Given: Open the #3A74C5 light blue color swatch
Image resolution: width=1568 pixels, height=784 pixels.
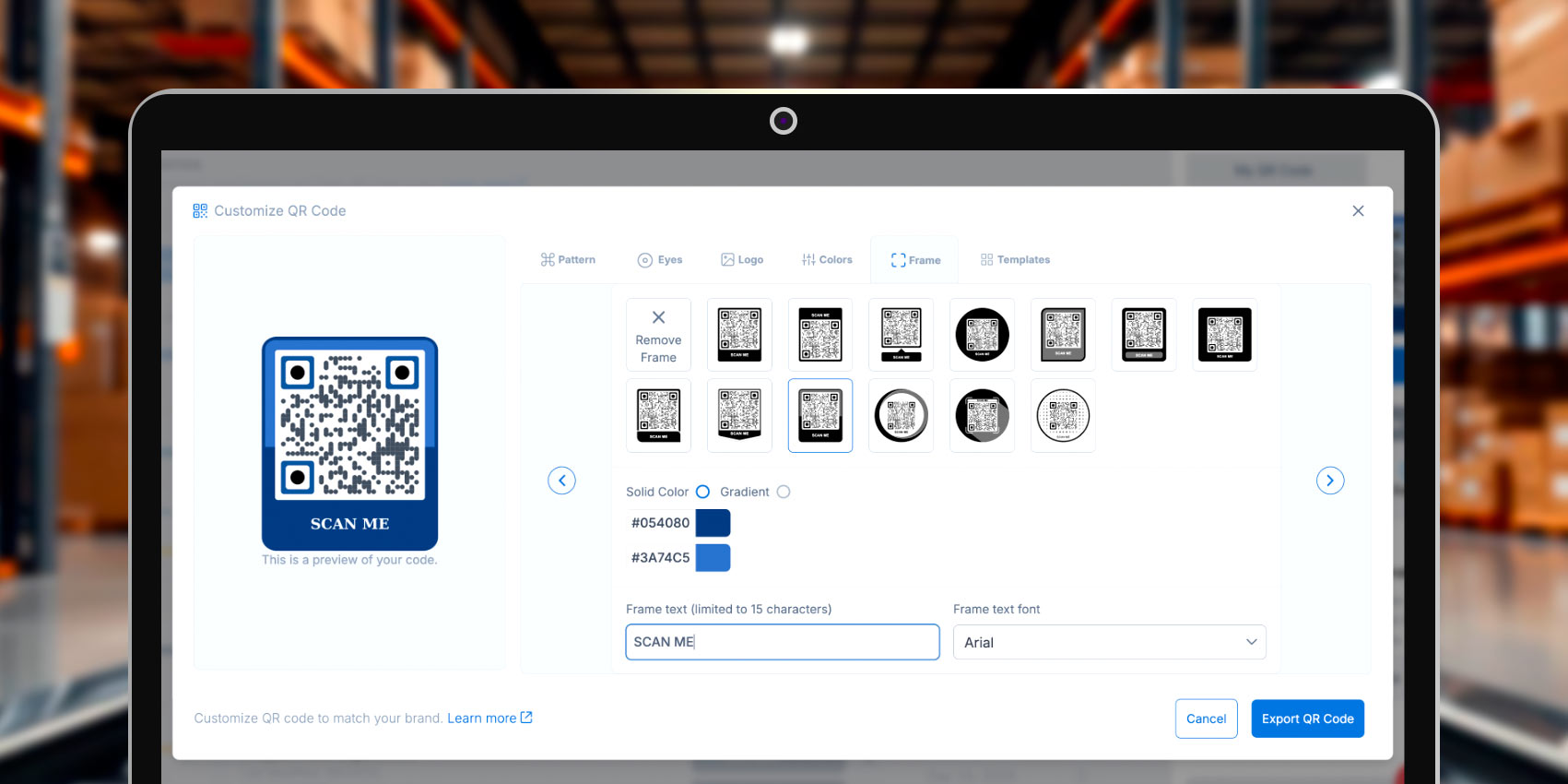Looking at the screenshot, I should point(713,558).
